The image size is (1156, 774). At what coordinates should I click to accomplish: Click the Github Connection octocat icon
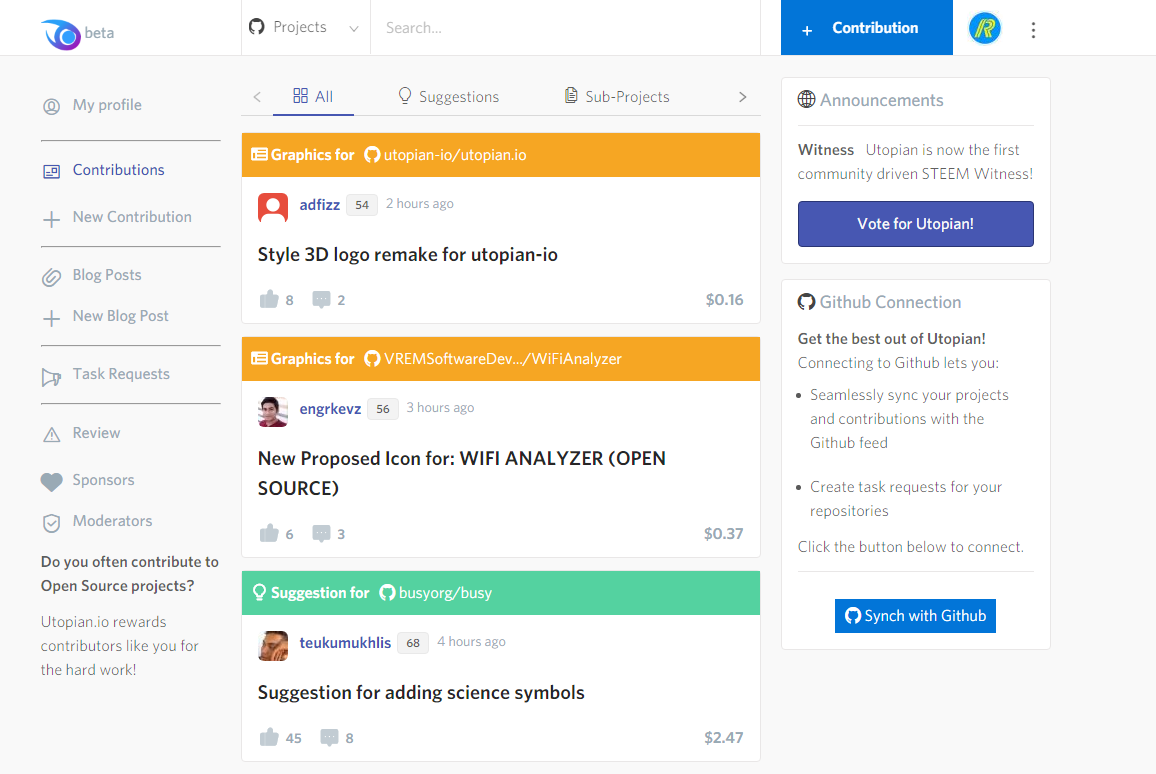pyautogui.click(x=807, y=301)
